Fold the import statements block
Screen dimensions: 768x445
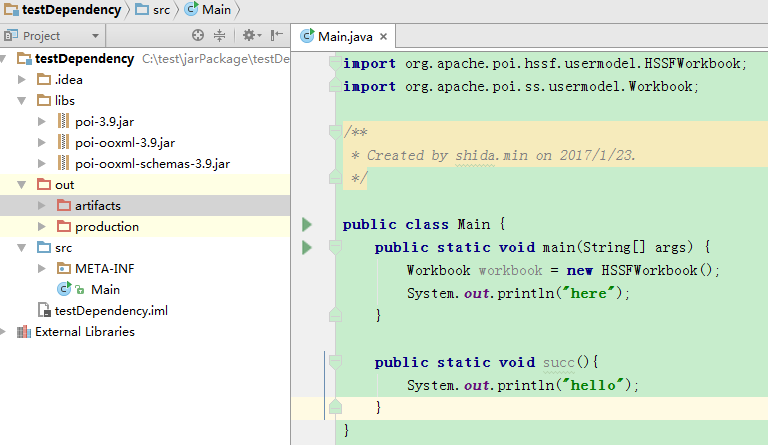click(x=335, y=63)
